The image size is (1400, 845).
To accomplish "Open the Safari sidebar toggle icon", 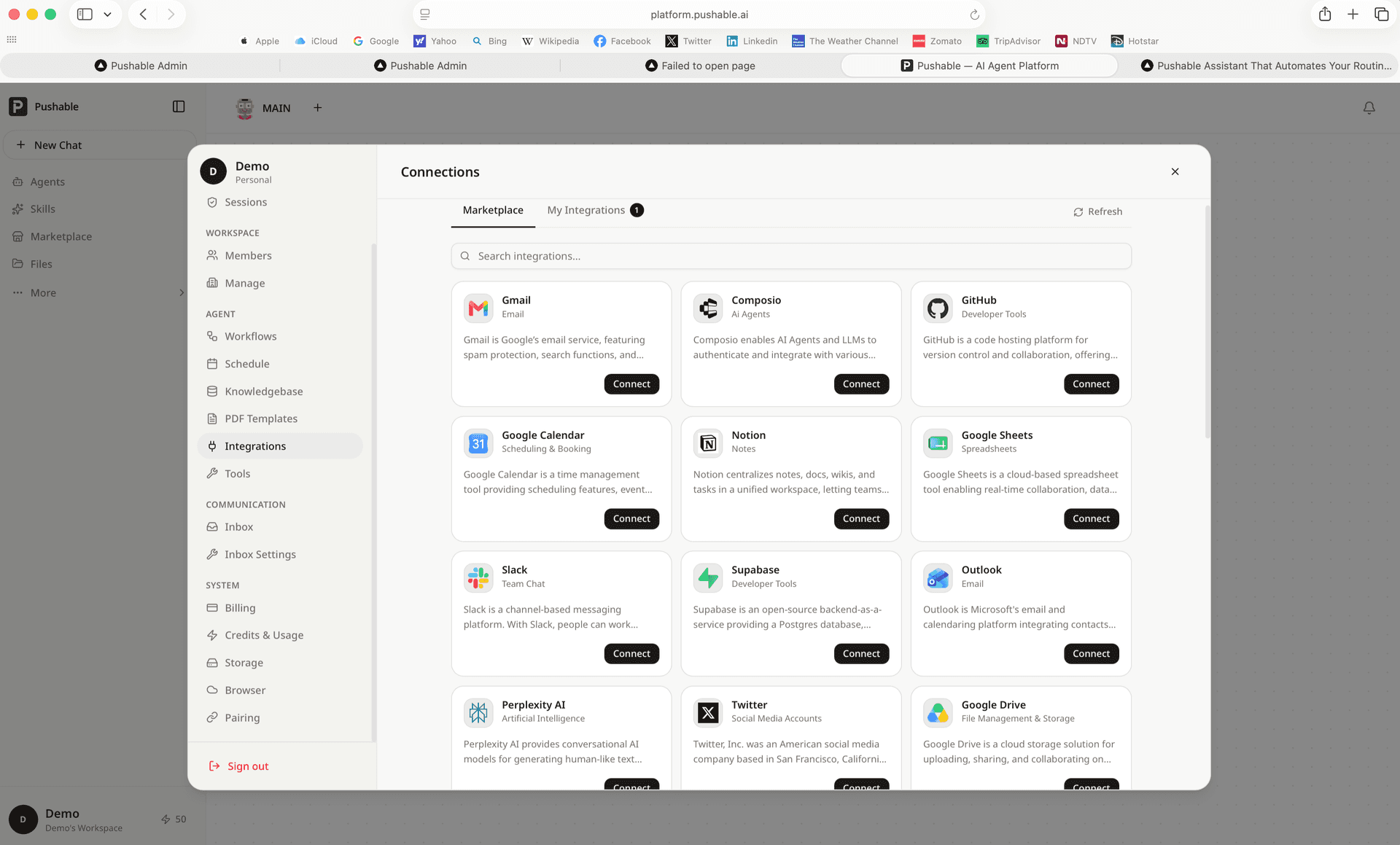I will point(85,15).
